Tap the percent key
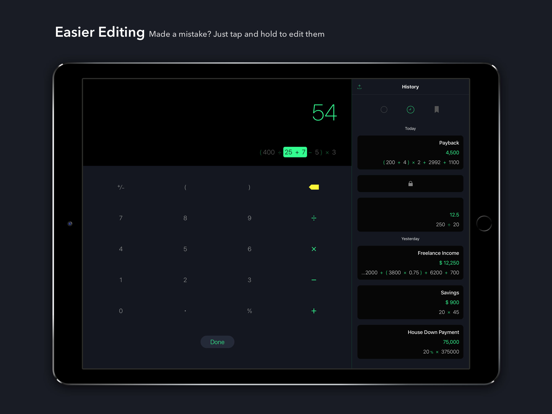This screenshot has height=414, width=552. [x=249, y=311]
